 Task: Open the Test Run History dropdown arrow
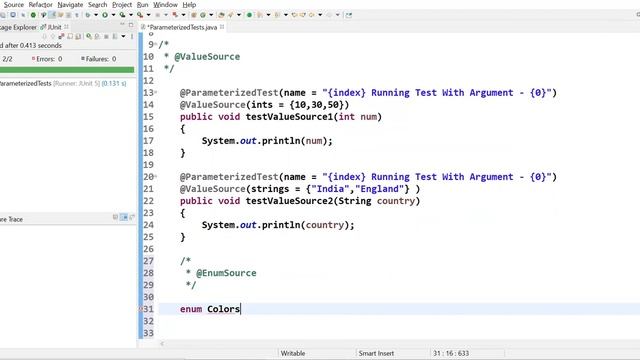coord(123,36)
